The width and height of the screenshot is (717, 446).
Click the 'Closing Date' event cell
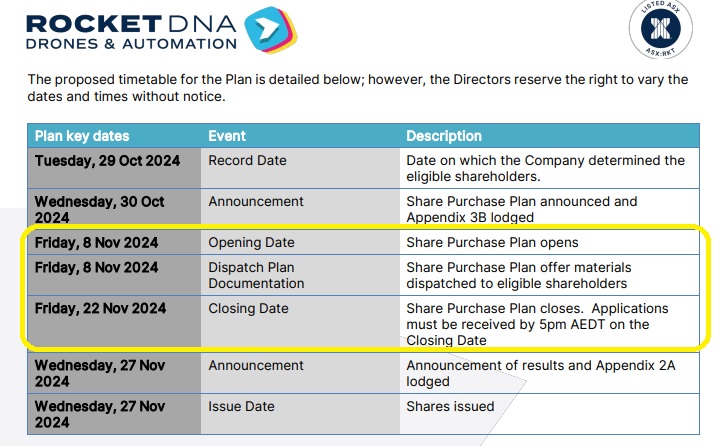(300, 321)
